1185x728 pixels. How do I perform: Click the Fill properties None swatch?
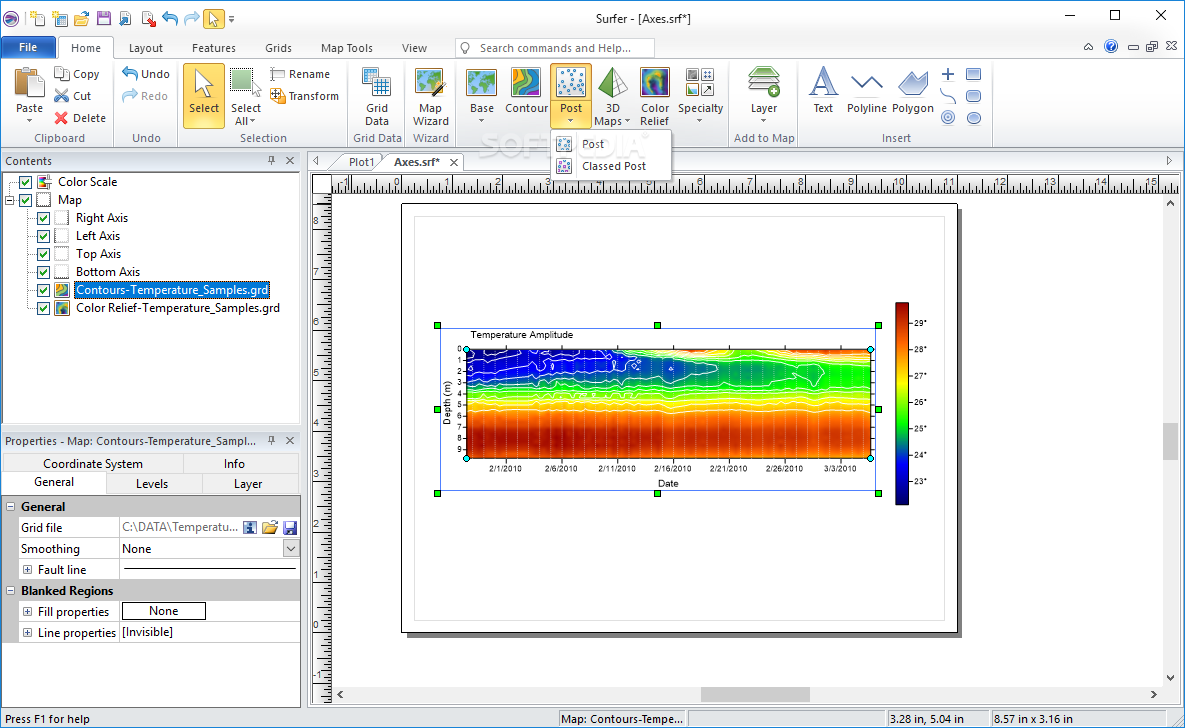(163, 611)
